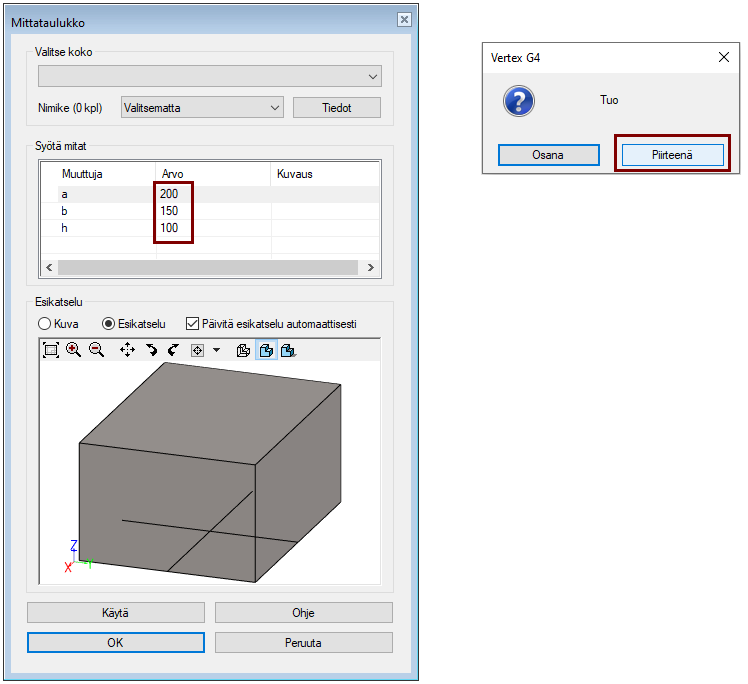Select the wireframe display mode icon
This screenshot has width=748, height=684.
[243, 350]
